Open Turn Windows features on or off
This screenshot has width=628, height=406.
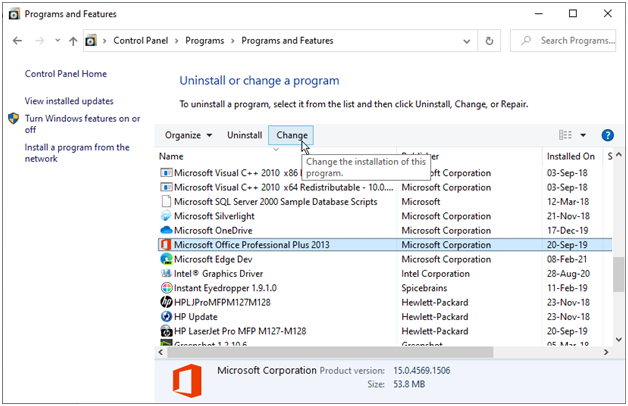(x=82, y=124)
